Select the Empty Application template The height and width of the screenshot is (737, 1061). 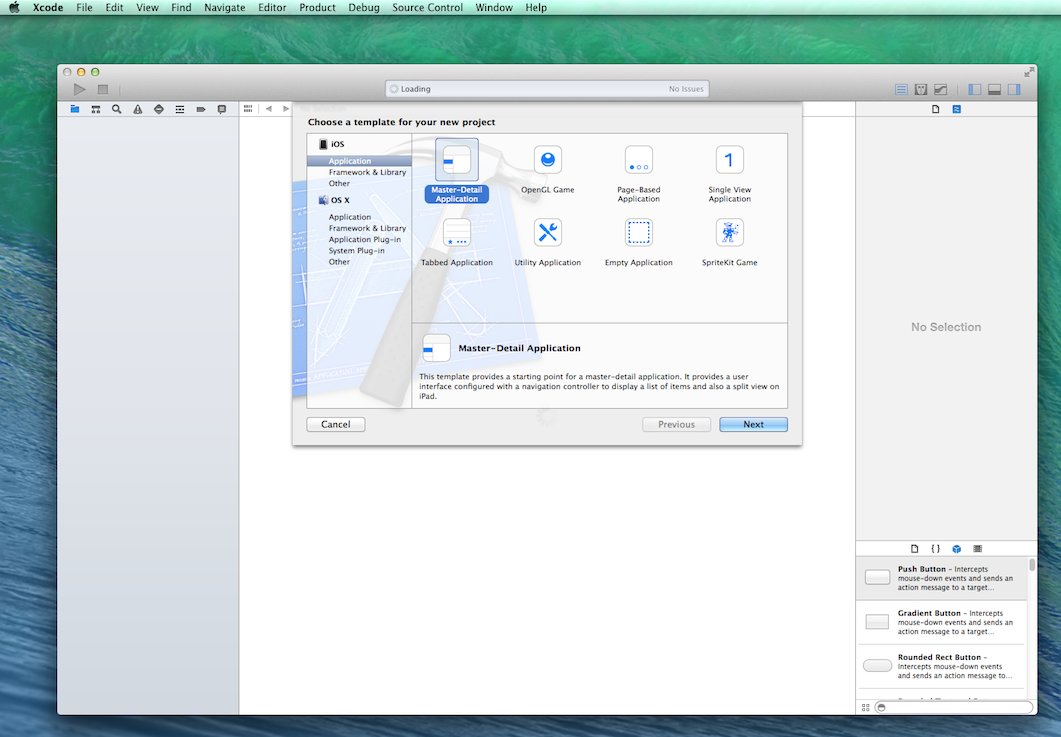[x=638, y=242]
